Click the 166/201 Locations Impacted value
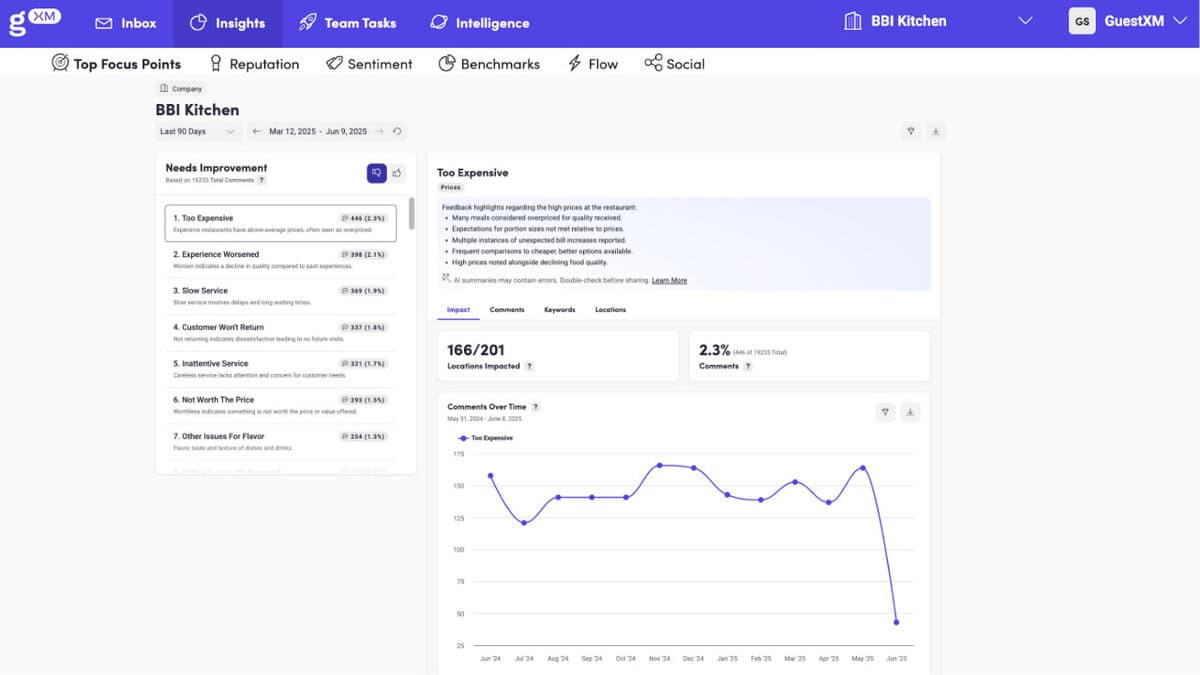 click(476, 350)
